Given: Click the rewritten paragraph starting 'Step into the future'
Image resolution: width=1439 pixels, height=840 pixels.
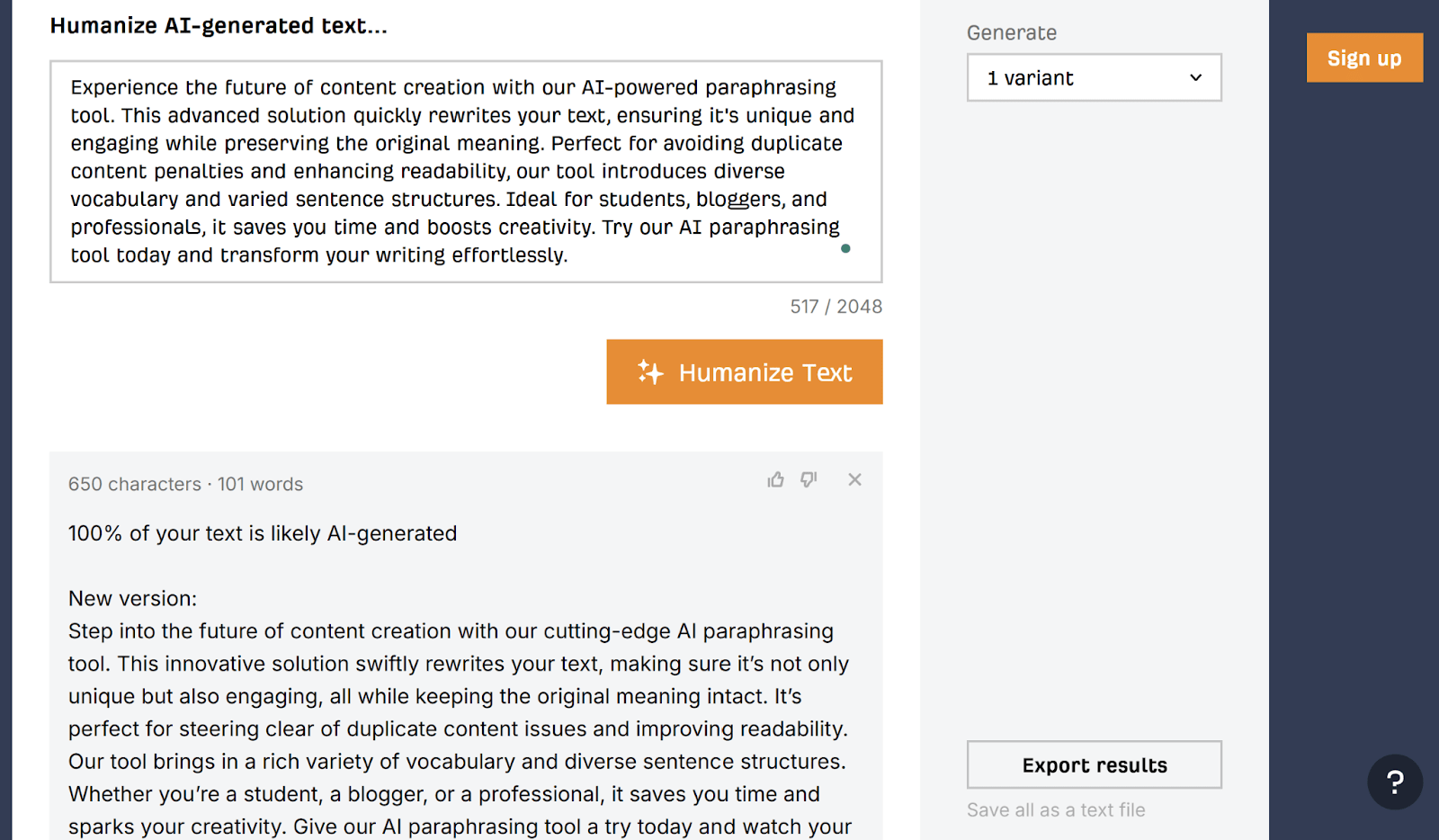Looking at the screenshot, I should point(460,728).
